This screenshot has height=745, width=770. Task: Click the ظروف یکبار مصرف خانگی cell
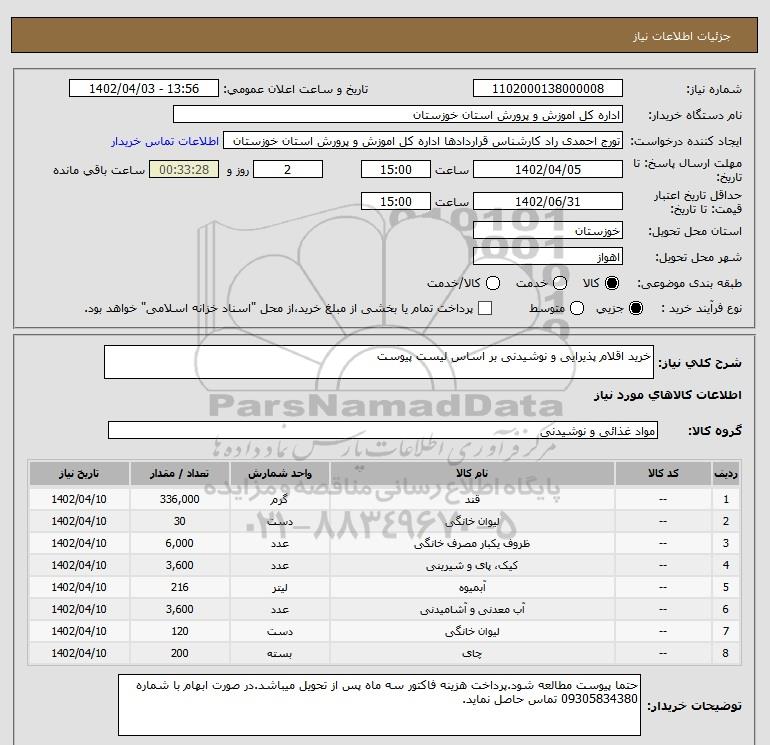tap(472, 543)
